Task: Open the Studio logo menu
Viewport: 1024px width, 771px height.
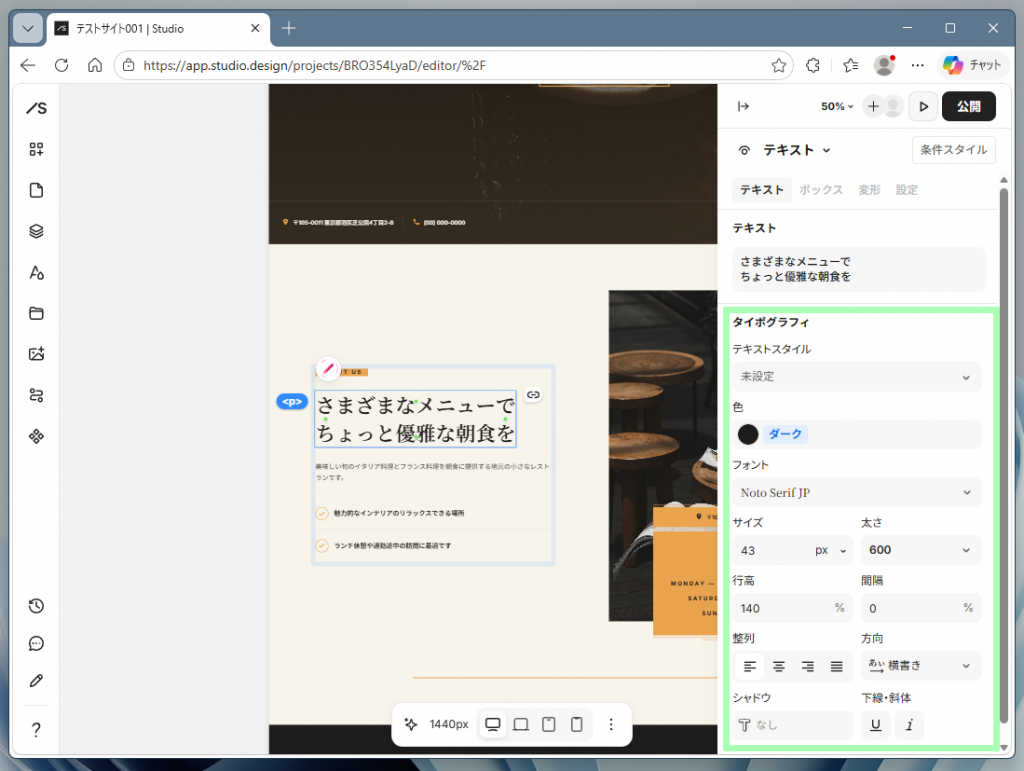Action: click(x=37, y=108)
